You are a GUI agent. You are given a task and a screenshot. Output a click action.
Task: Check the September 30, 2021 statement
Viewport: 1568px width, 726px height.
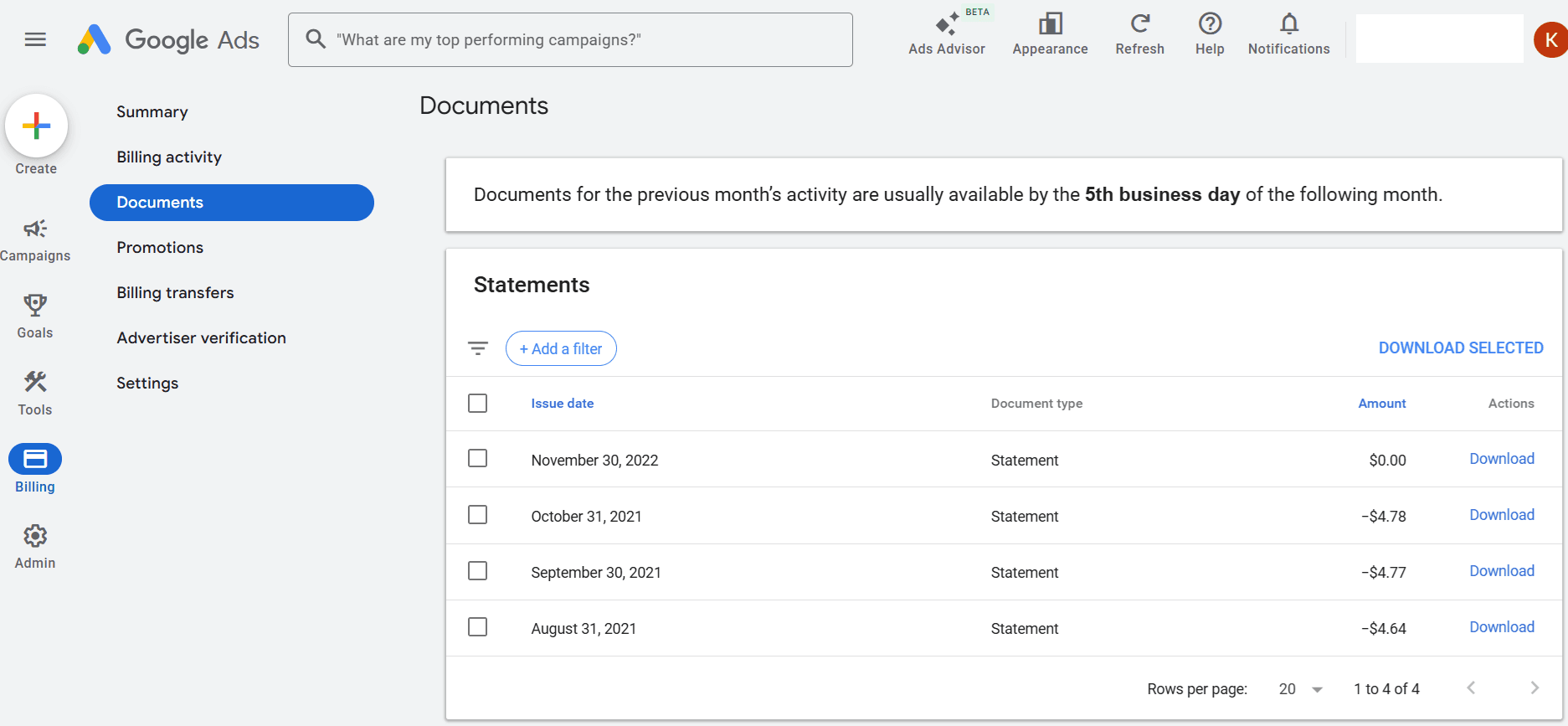click(478, 570)
